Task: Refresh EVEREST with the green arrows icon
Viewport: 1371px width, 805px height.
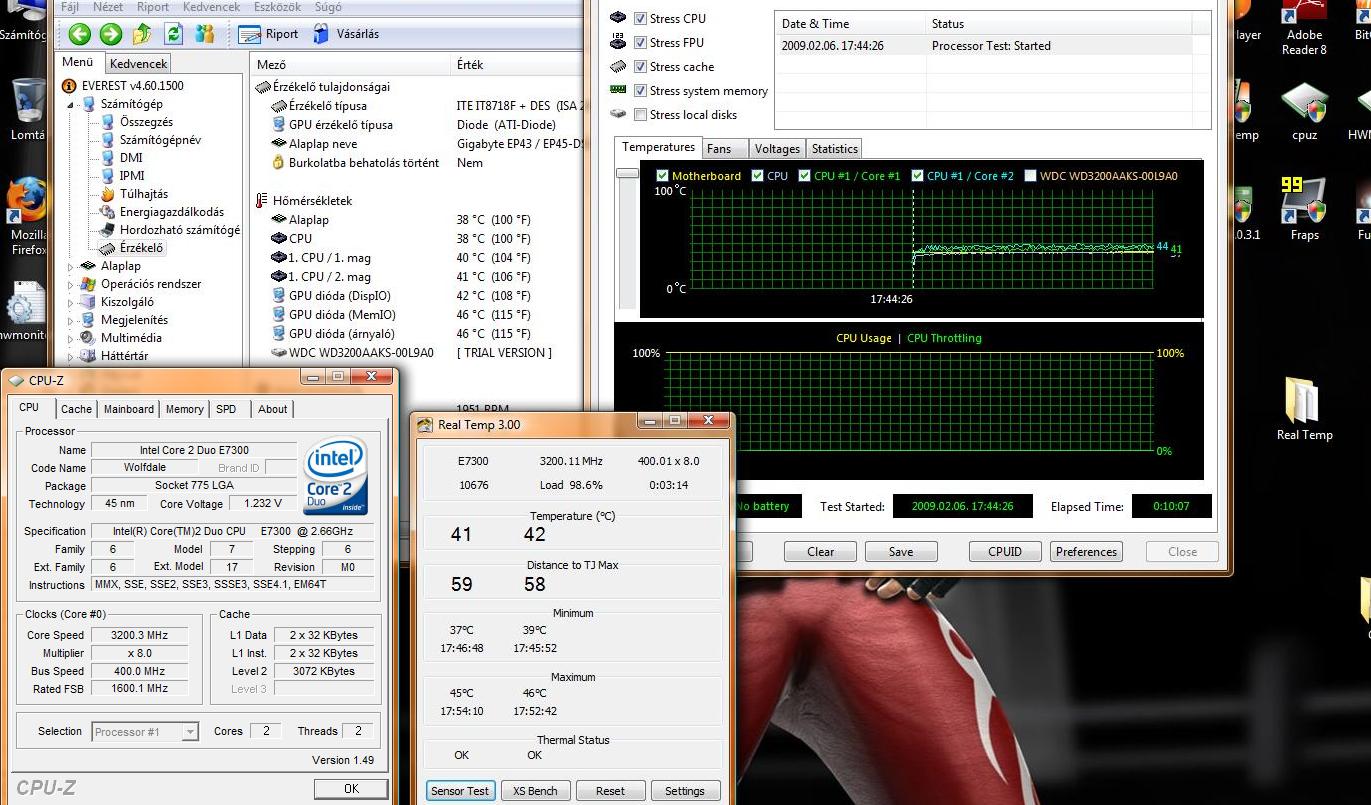Action: pos(174,34)
